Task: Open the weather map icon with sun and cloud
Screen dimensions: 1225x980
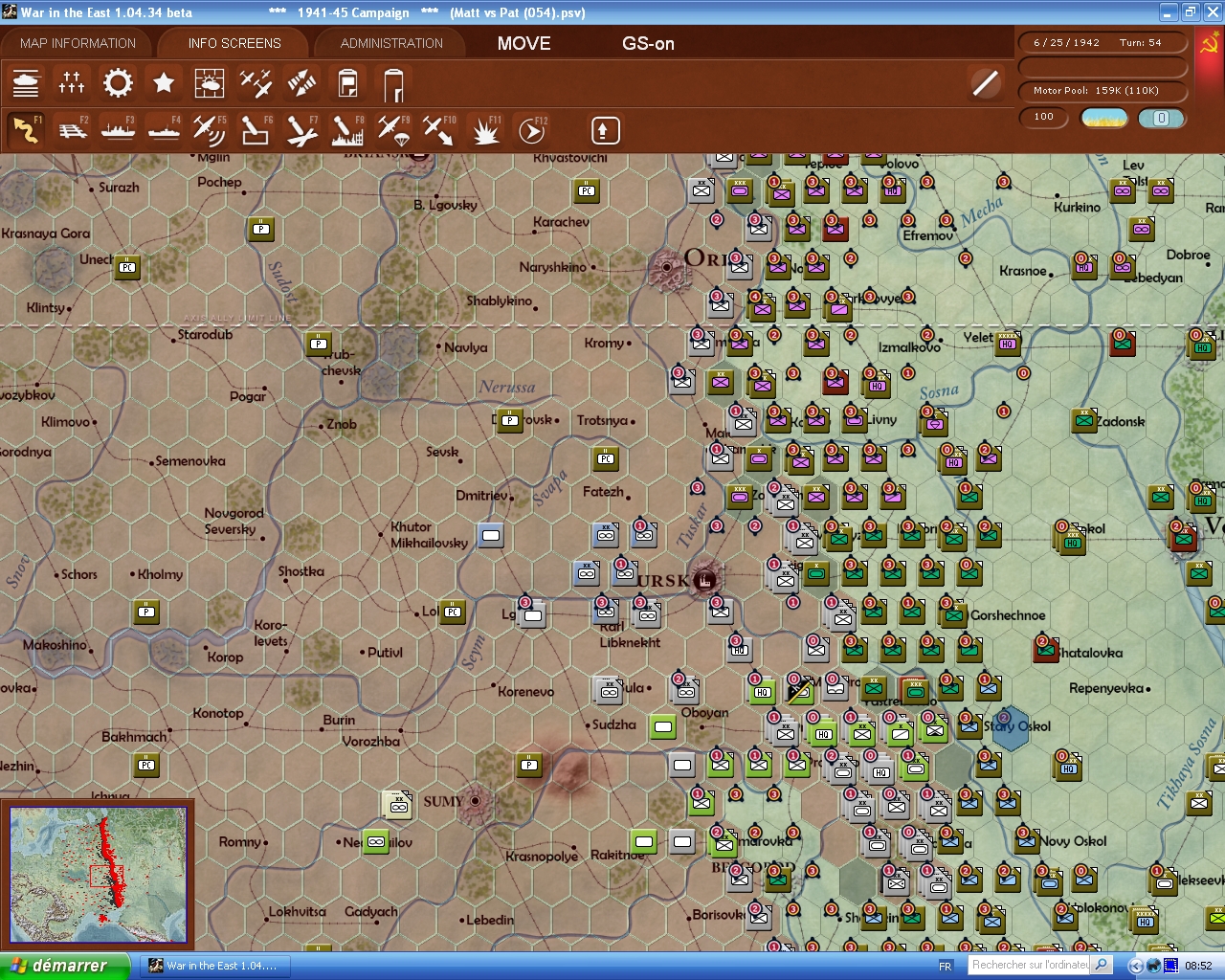Action: point(210,83)
